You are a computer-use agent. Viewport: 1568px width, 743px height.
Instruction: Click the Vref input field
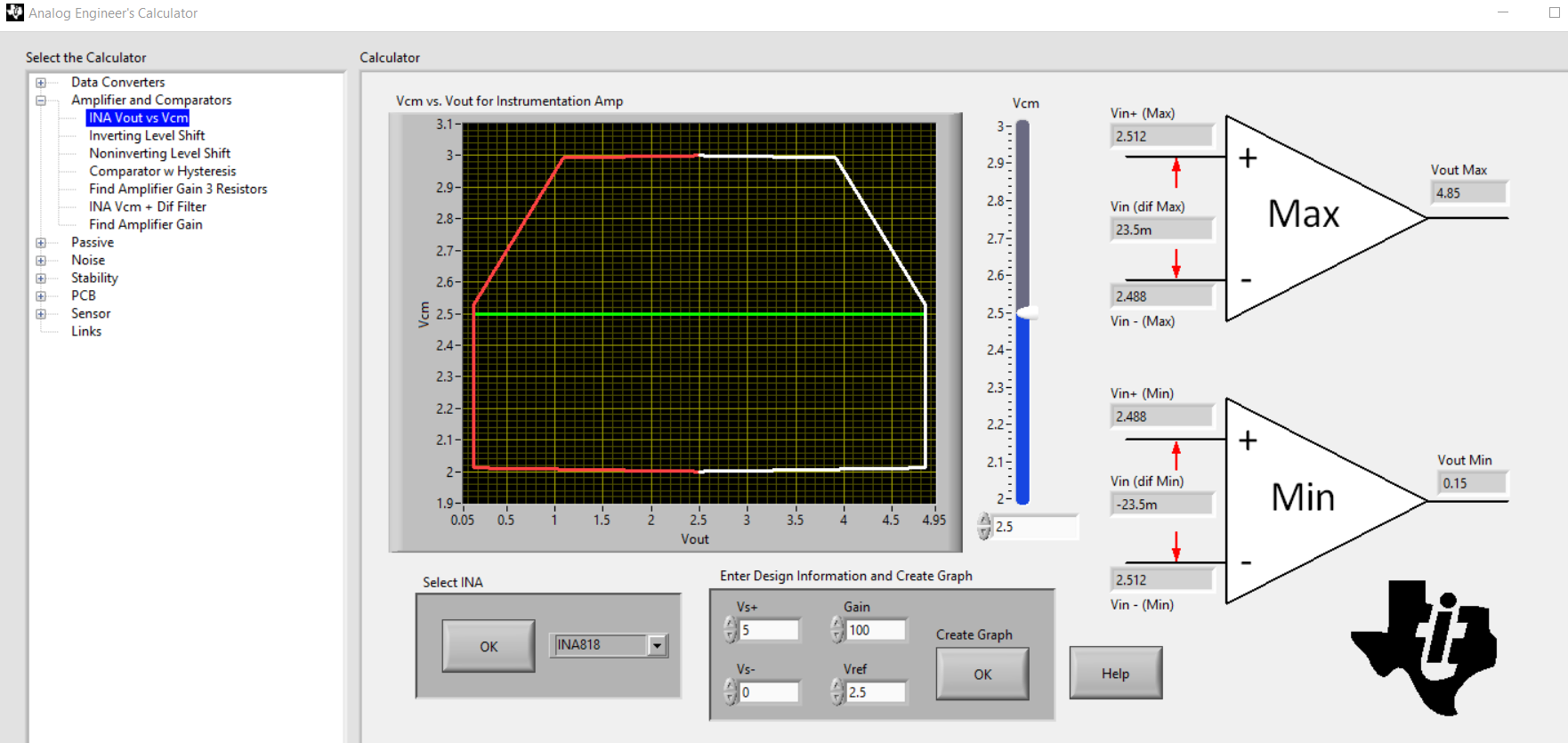(x=876, y=692)
